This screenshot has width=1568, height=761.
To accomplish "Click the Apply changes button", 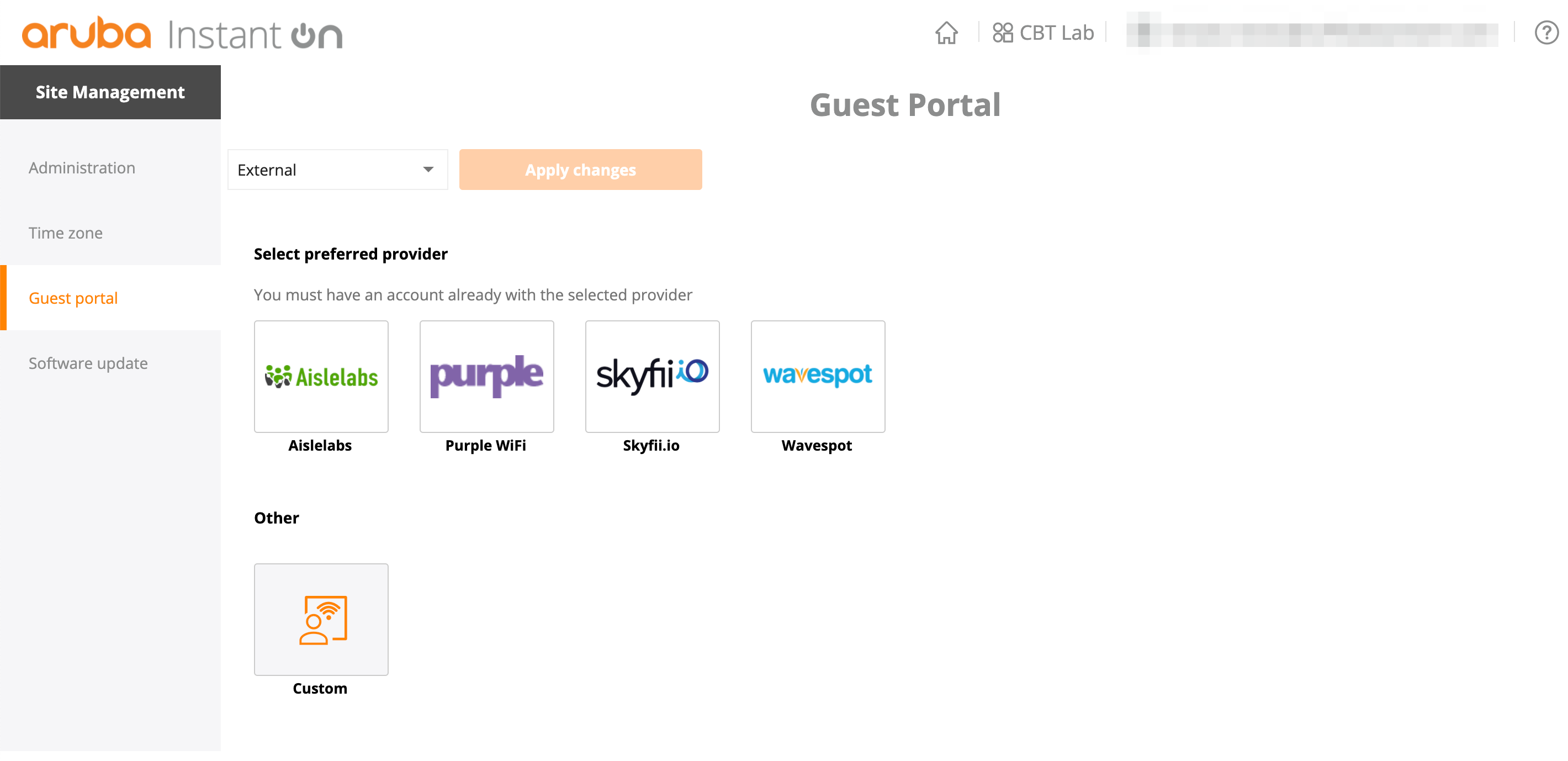I will tap(580, 170).
